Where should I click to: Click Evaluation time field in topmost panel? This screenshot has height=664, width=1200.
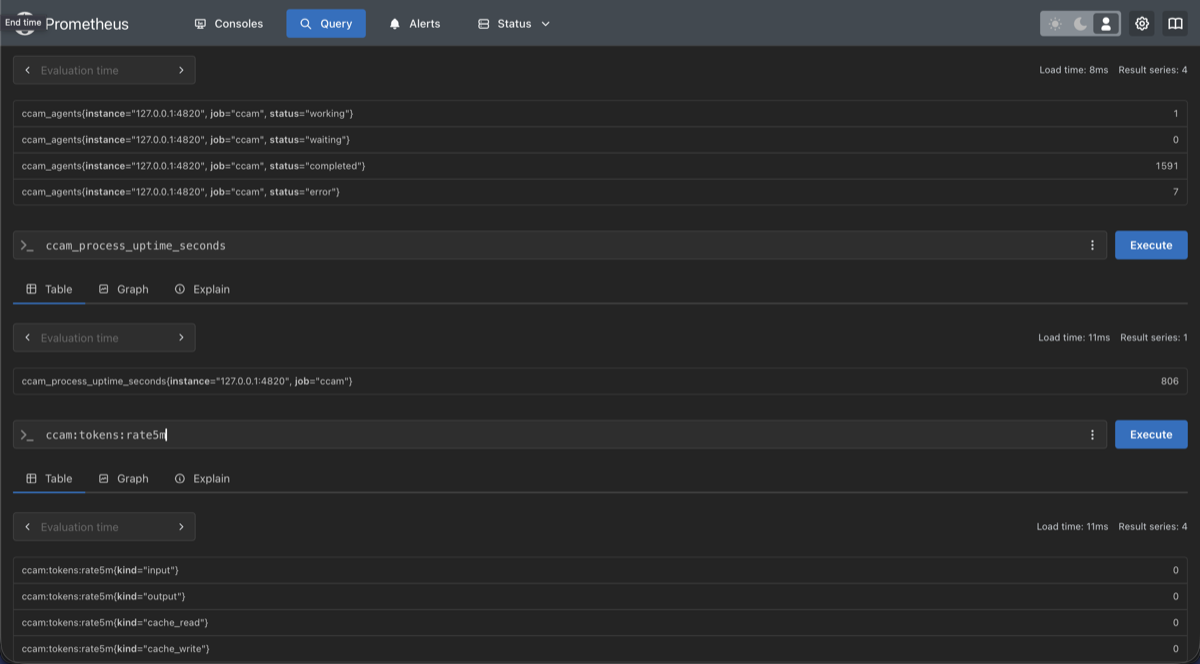click(x=104, y=70)
